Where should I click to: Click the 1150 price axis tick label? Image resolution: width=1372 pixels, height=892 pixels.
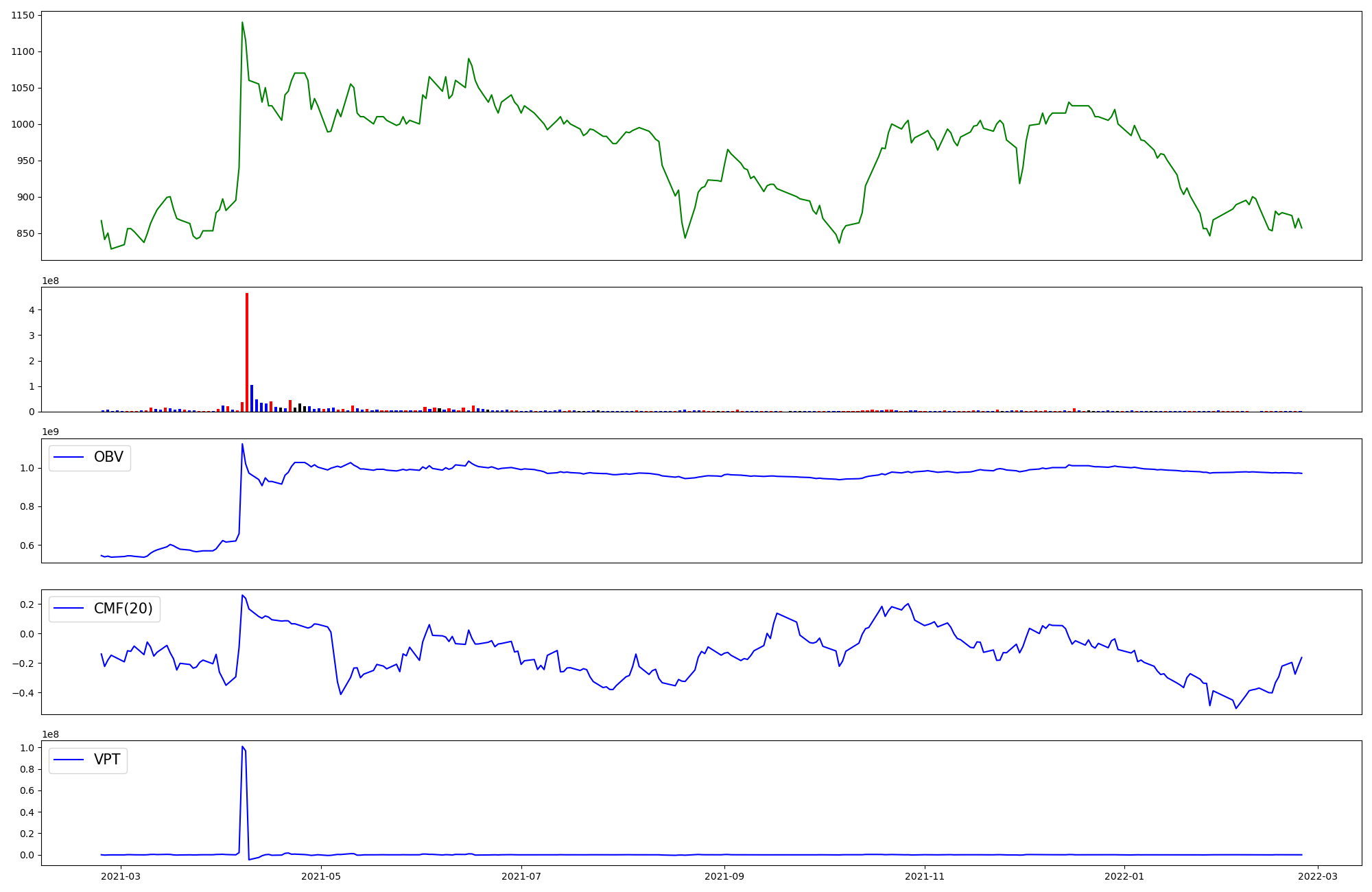click(x=23, y=16)
